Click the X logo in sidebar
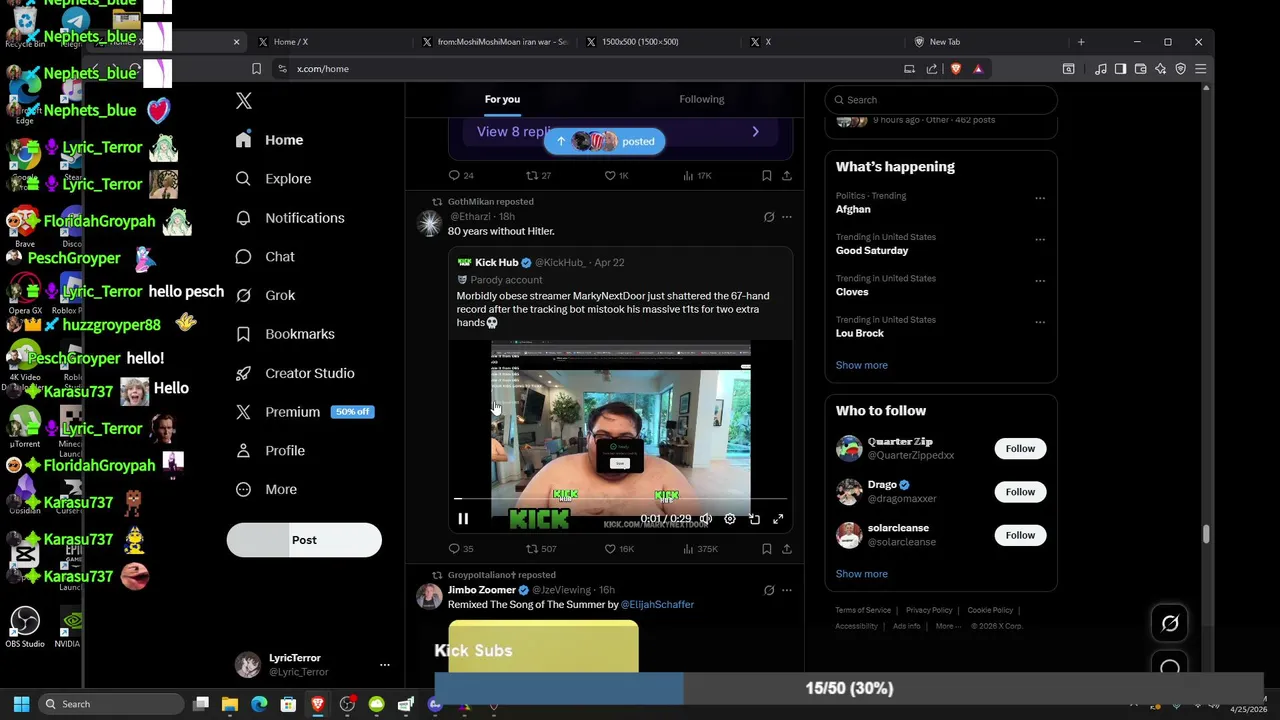 point(244,100)
